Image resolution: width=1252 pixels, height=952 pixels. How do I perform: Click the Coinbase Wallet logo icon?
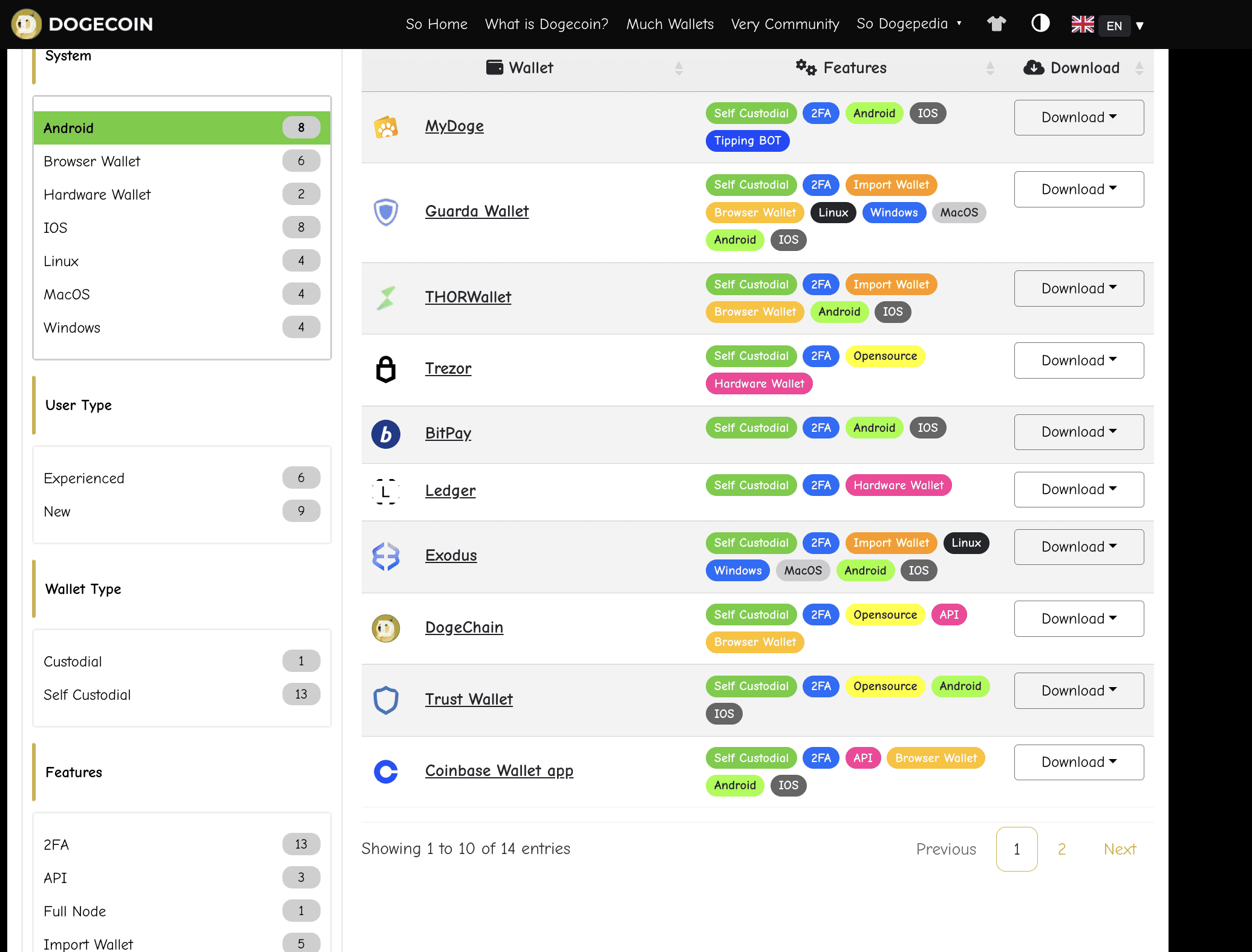point(386,771)
